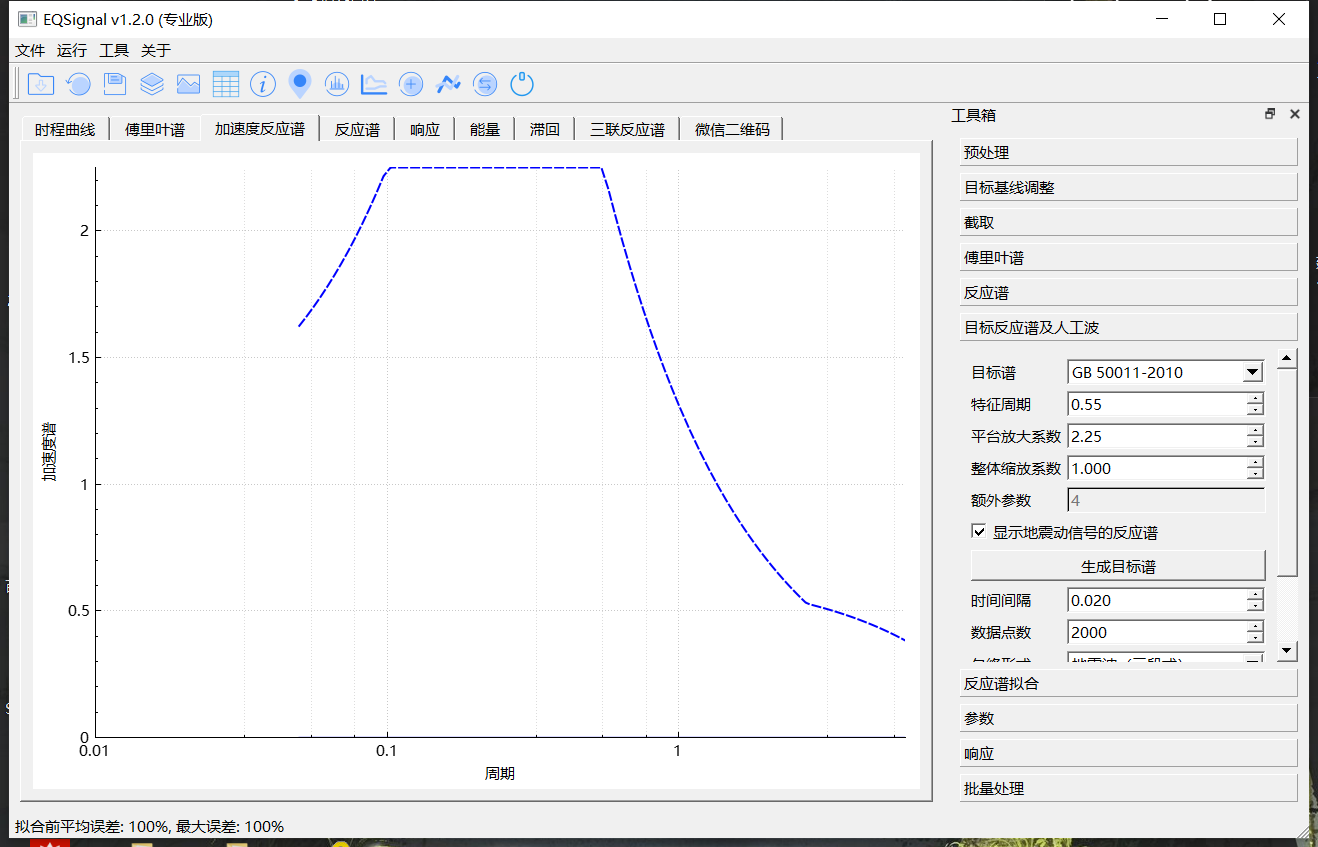Select the location pin marker icon
The width and height of the screenshot is (1318, 847).
[300, 84]
